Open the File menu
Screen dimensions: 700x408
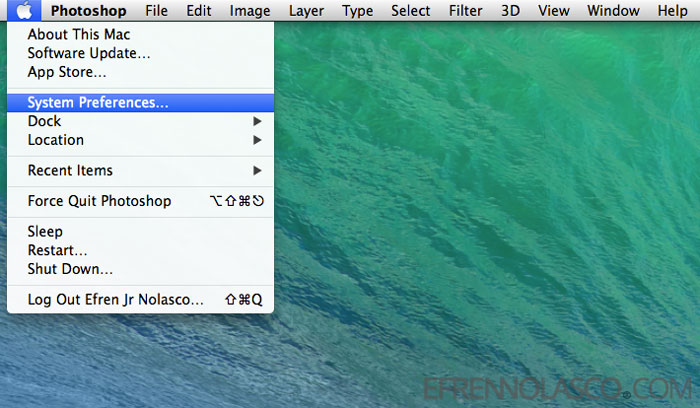tap(156, 10)
